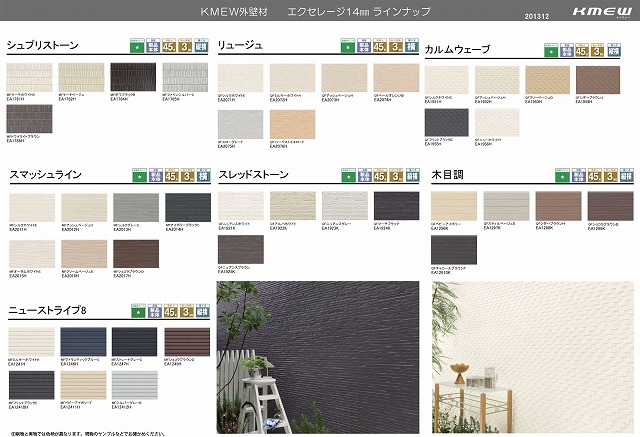Open the white textured wall photo with table
This screenshot has height=437, width=640.
[533, 357]
